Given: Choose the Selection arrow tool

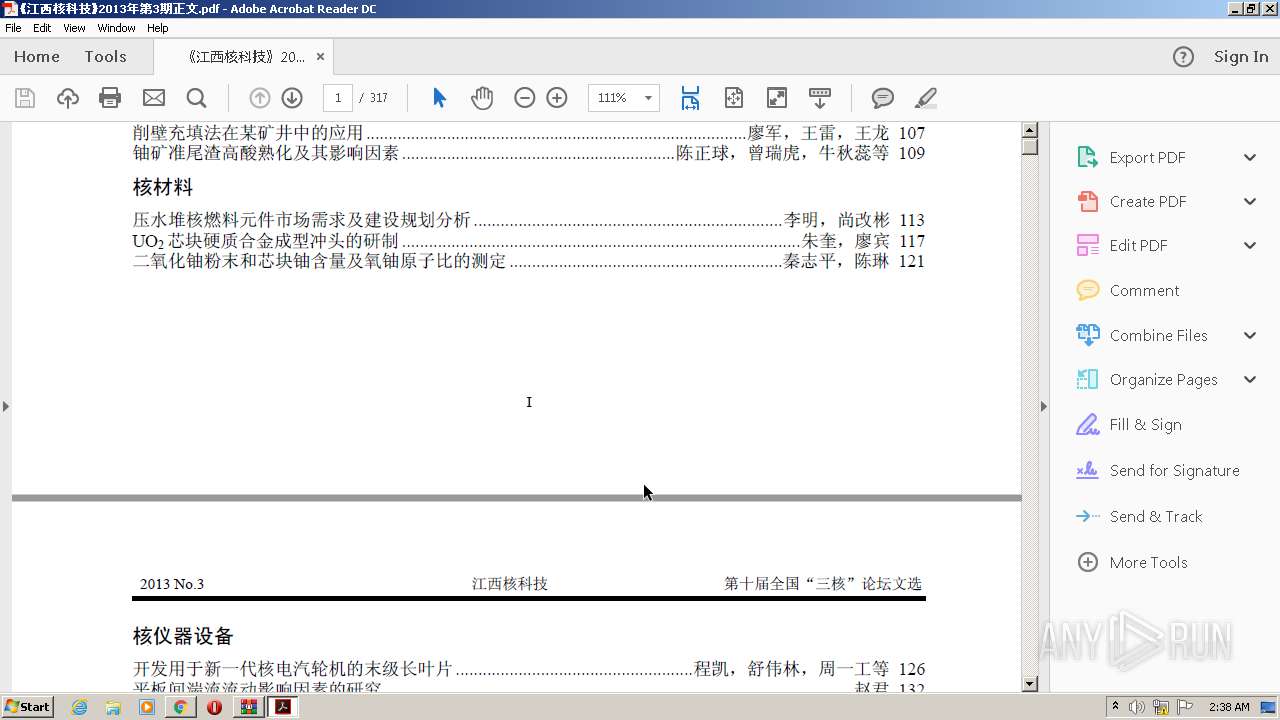Looking at the screenshot, I should (439, 98).
